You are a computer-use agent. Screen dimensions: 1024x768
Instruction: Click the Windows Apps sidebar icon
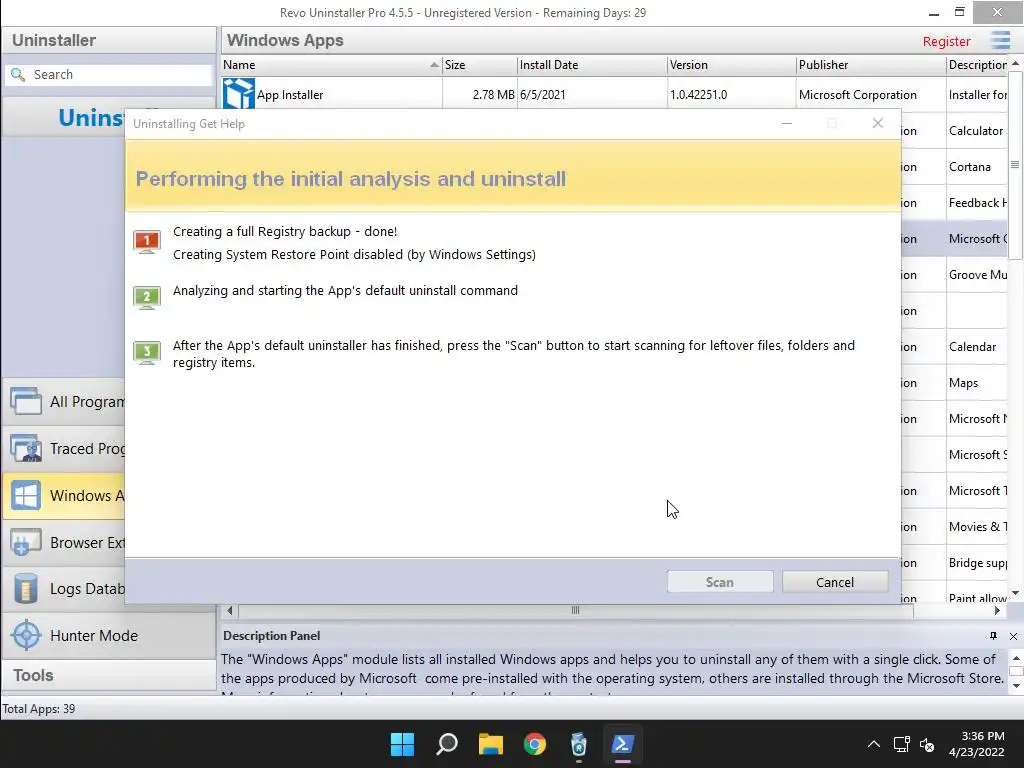[x=26, y=495]
